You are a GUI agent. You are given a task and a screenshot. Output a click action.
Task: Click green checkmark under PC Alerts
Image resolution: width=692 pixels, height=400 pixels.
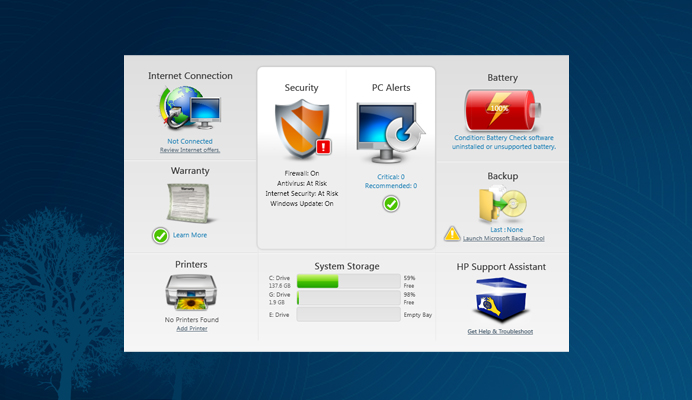click(x=391, y=204)
